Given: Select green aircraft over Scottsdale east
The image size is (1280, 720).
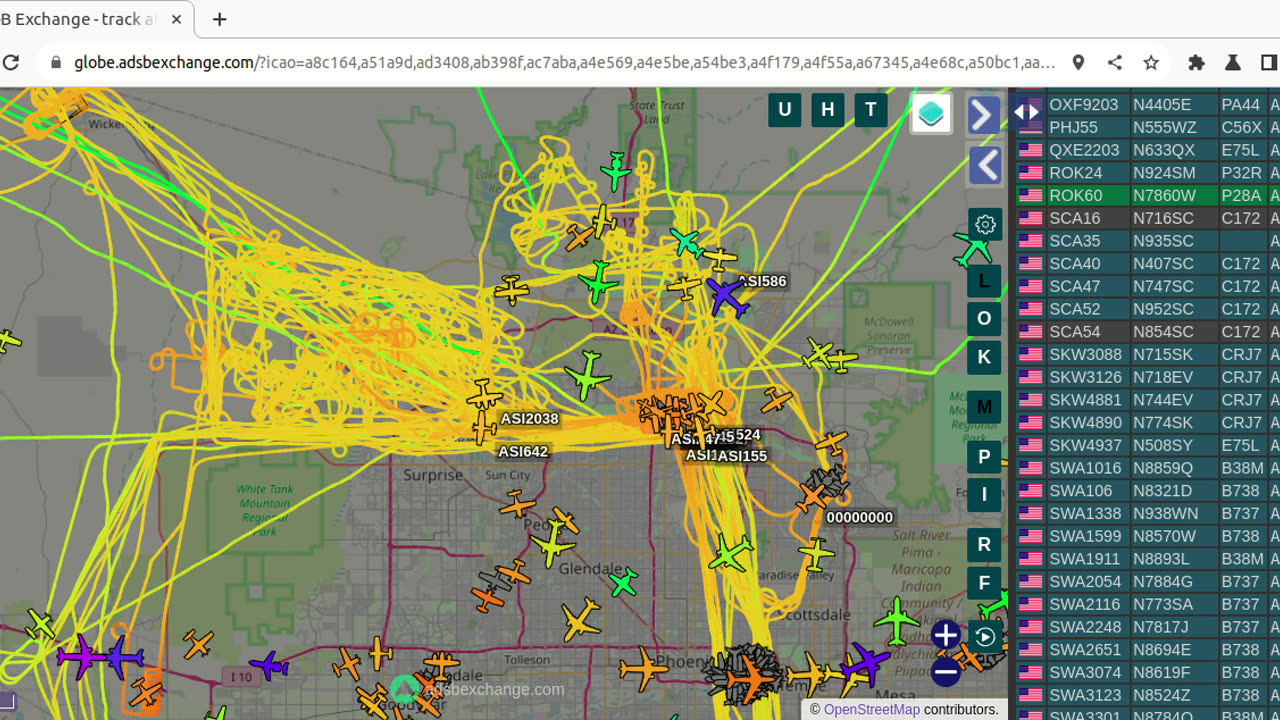Looking at the screenshot, I should click(897, 621).
